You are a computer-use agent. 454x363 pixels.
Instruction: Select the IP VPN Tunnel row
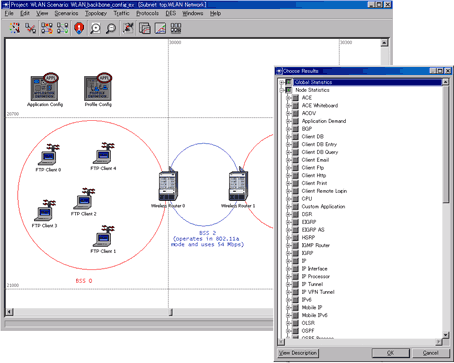pos(318,292)
